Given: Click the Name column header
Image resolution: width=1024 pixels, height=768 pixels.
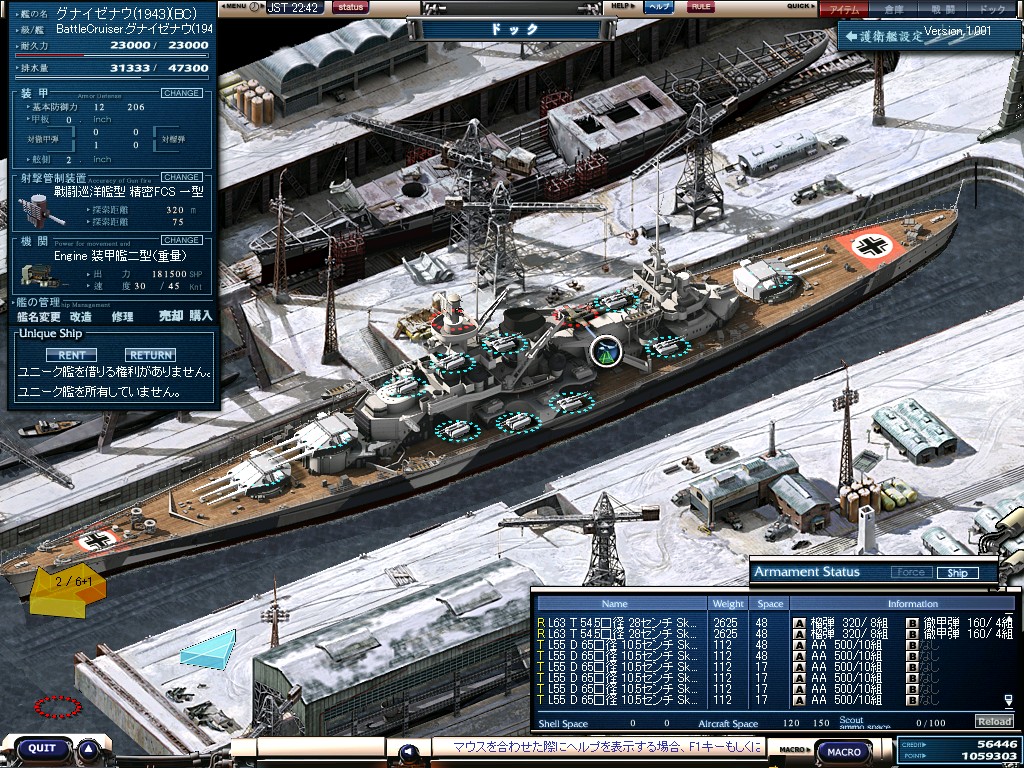Looking at the screenshot, I should tap(622, 603).
